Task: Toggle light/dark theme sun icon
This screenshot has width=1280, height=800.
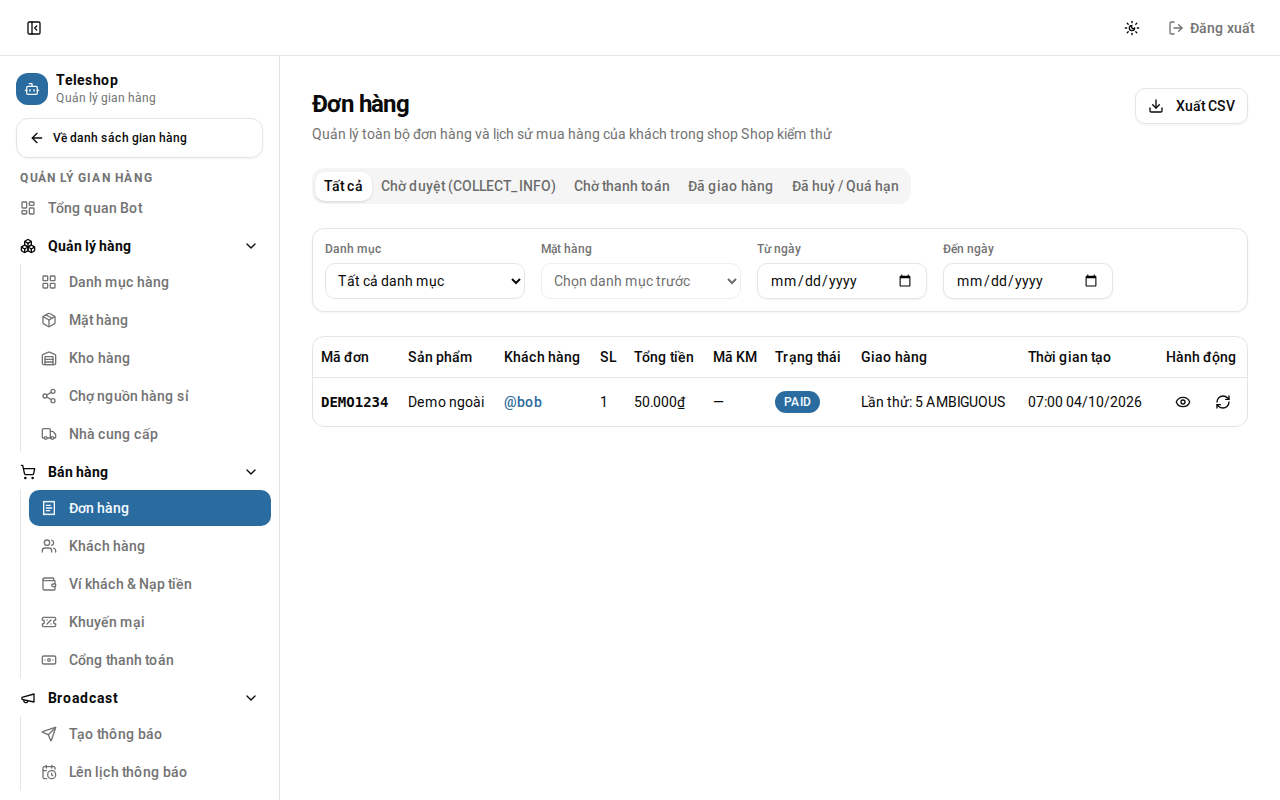Action: click(x=1132, y=28)
